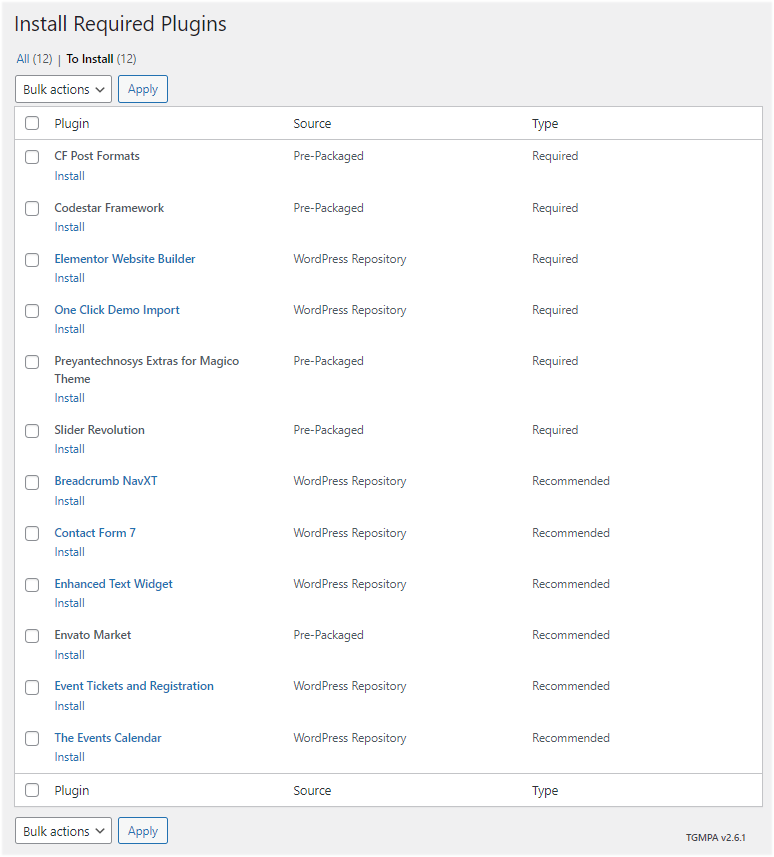This screenshot has height=857, width=774.
Task: Tick the select-all checkbox in the table footer
Action: coord(32,790)
